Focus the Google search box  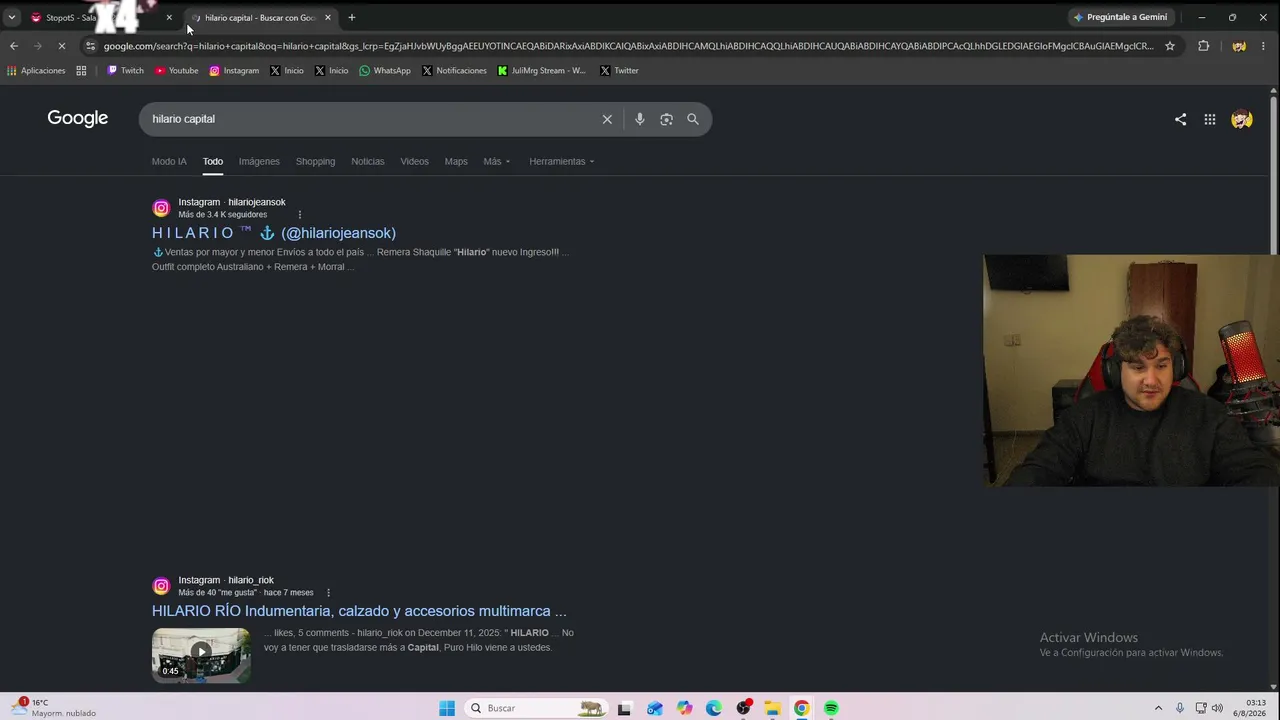pyautogui.click(x=370, y=119)
